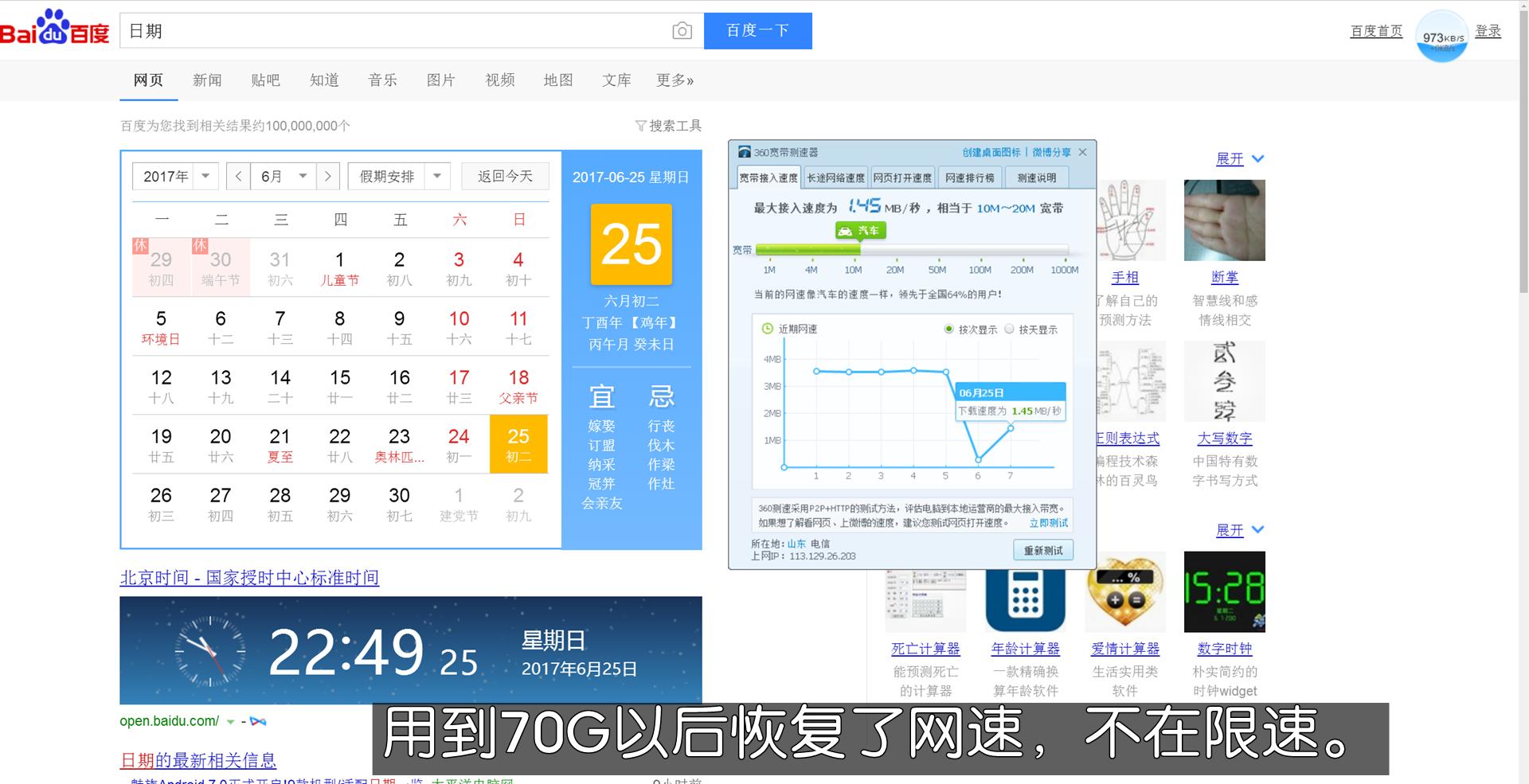This screenshot has width=1529, height=784.
Task: Open image search via camera icon
Action: pos(681,30)
